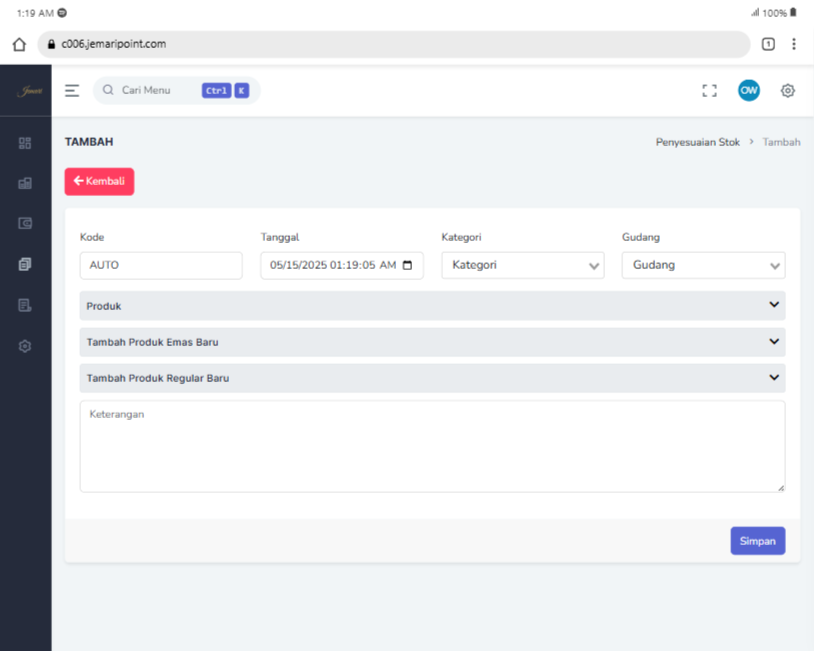
Task: Open the date picker calendar icon
Action: coord(408,266)
